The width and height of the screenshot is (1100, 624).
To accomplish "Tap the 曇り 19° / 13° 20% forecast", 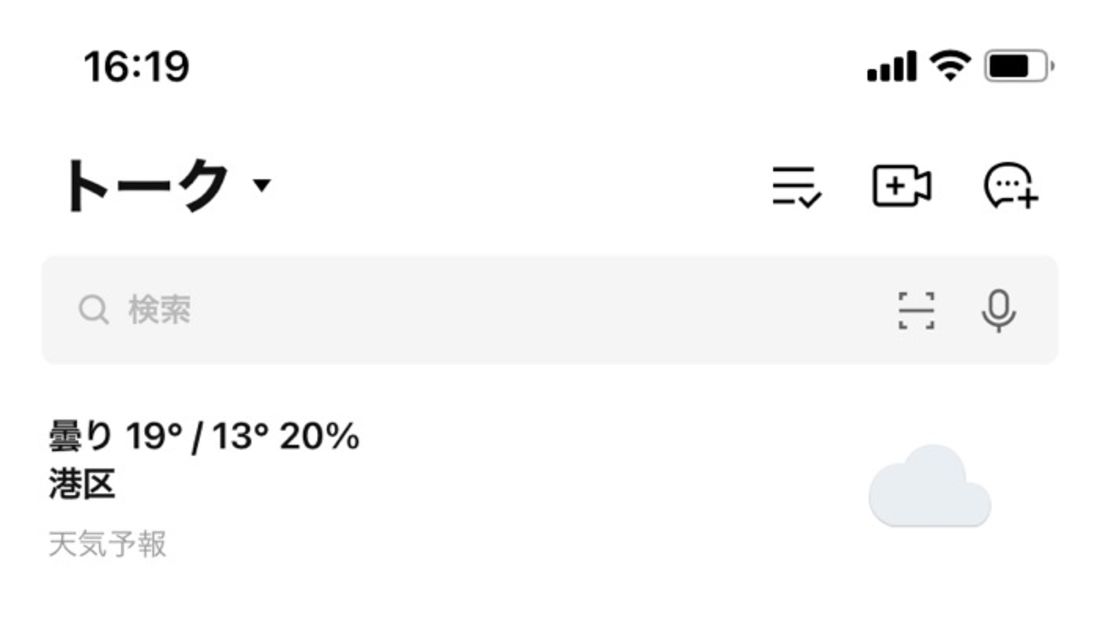I will [204, 436].
